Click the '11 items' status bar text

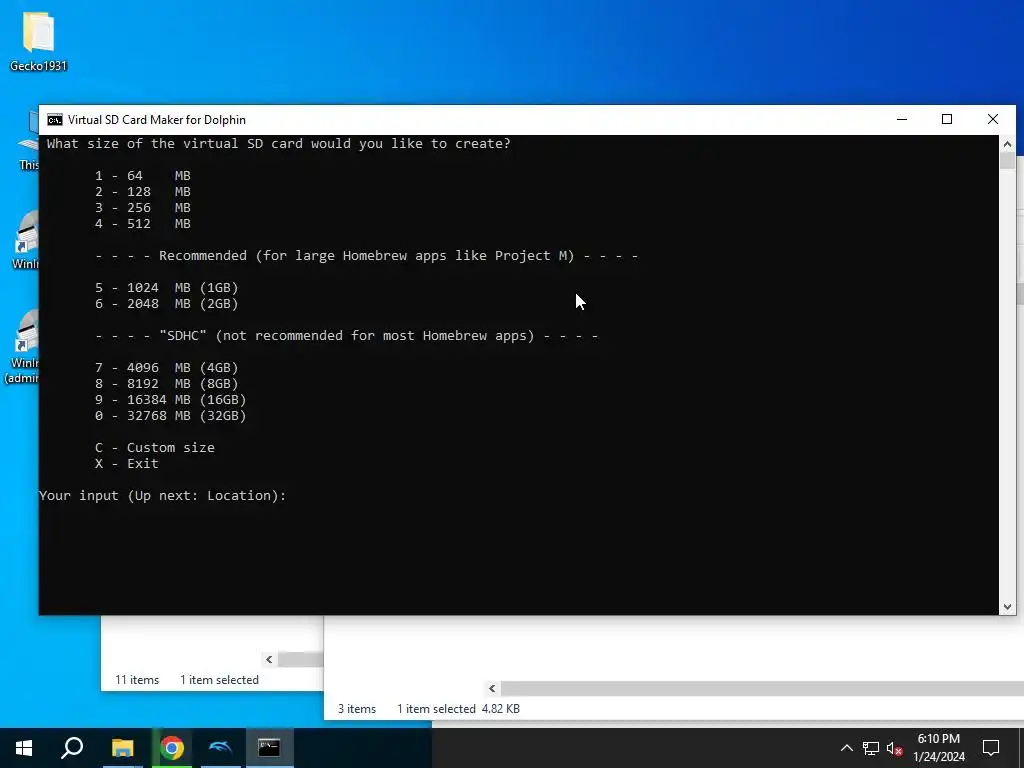pos(137,680)
